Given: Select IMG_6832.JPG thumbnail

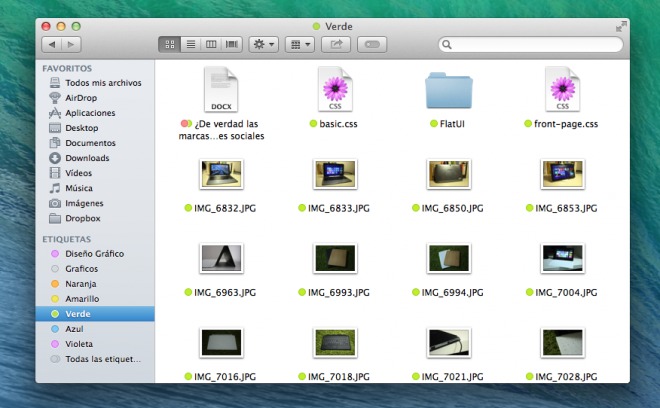Looking at the screenshot, I should coord(221,174).
